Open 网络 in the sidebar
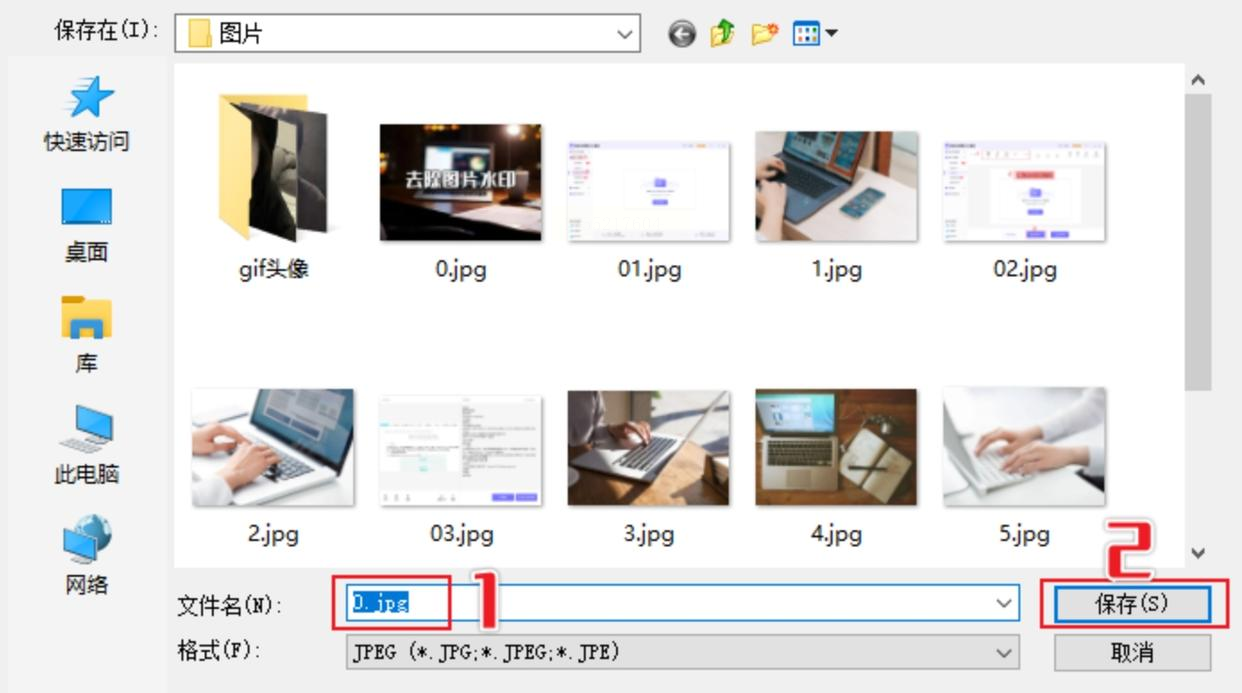1242x693 pixels. (x=86, y=557)
